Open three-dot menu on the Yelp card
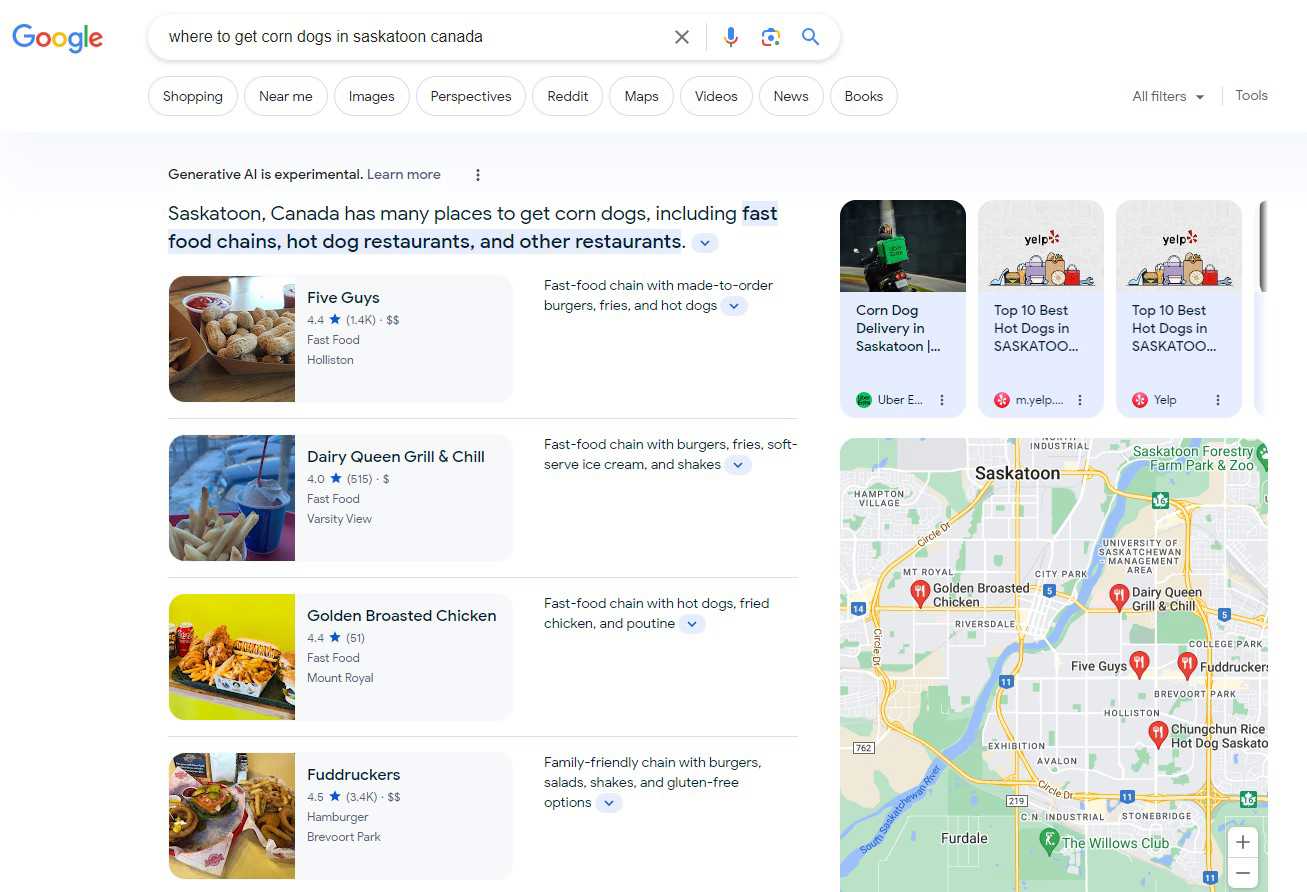 (1218, 400)
